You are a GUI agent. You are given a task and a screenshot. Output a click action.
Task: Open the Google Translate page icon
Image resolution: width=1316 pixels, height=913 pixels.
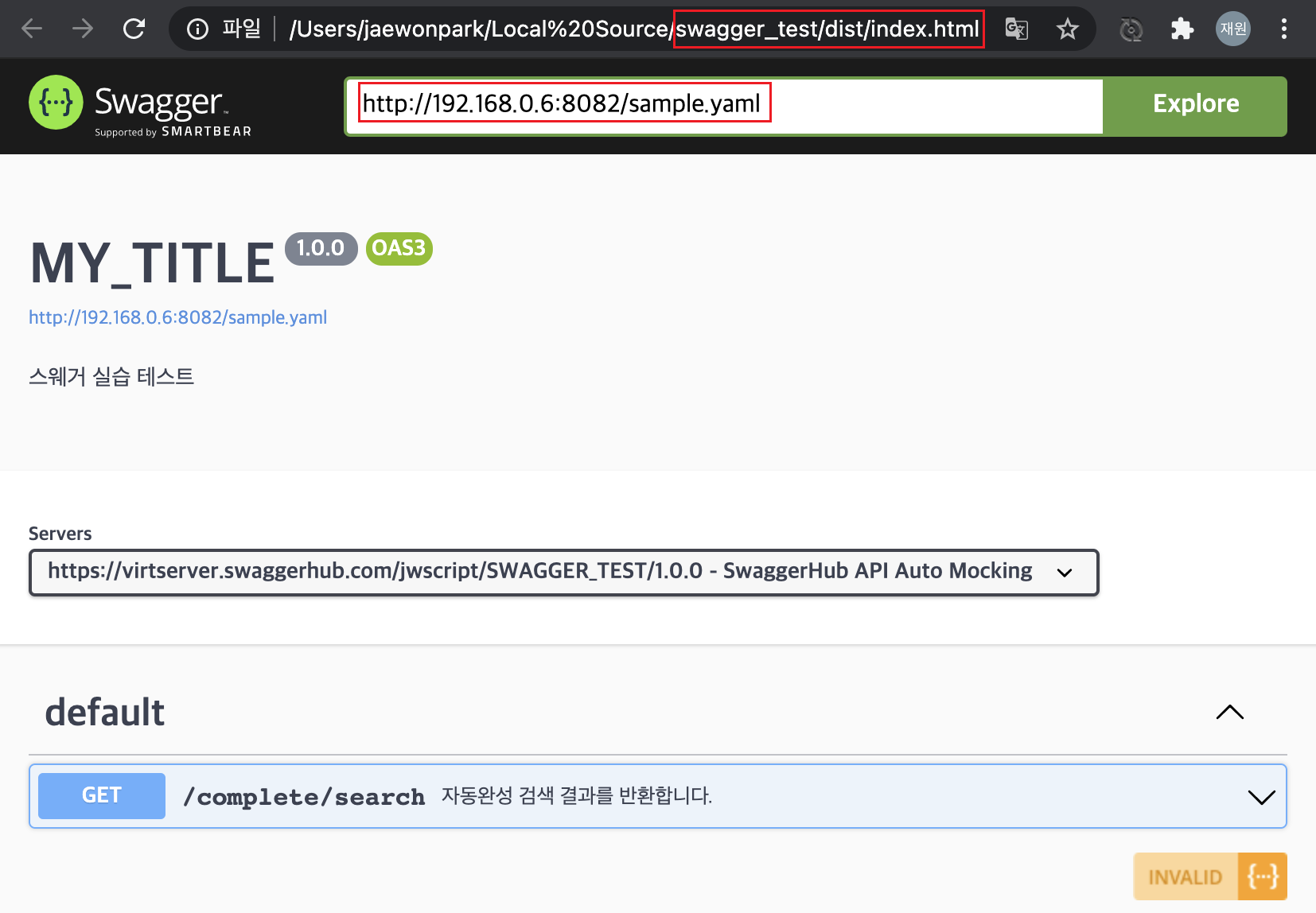point(1016,29)
